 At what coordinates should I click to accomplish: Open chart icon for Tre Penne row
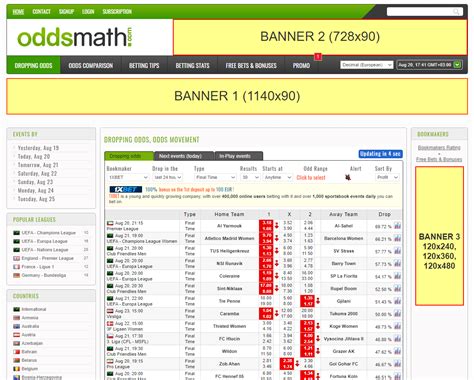(397, 301)
